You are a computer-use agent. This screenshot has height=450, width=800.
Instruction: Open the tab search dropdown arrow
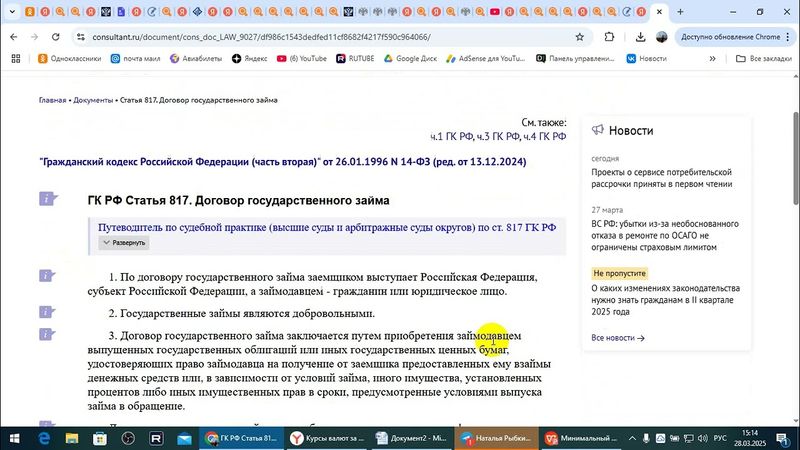[x=12, y=11]
